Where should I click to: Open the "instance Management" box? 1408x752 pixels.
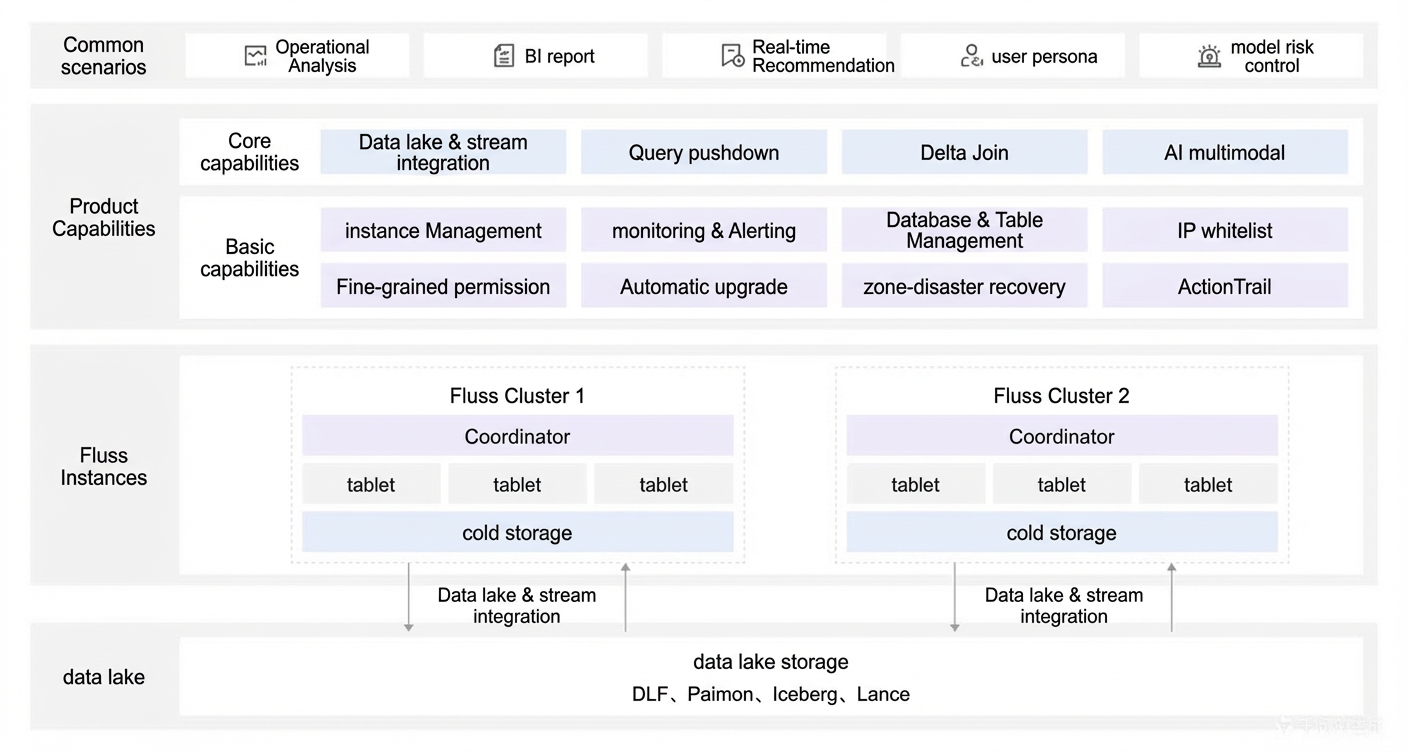[443, 230]
